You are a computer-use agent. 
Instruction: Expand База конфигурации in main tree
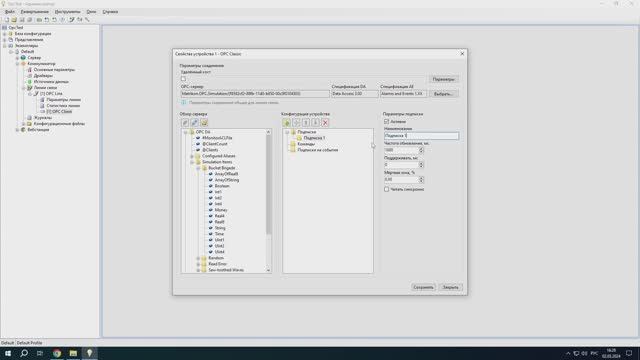[x=4, y=34]
